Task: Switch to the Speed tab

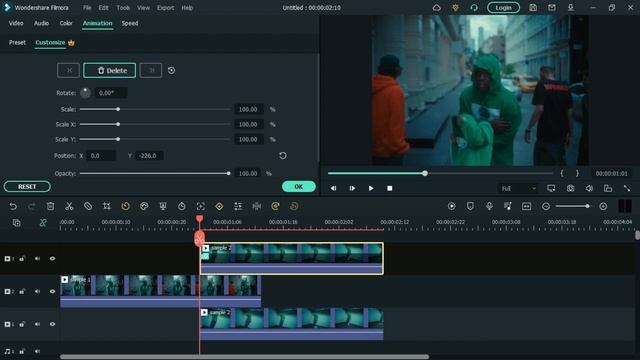Action: point(130,23)
